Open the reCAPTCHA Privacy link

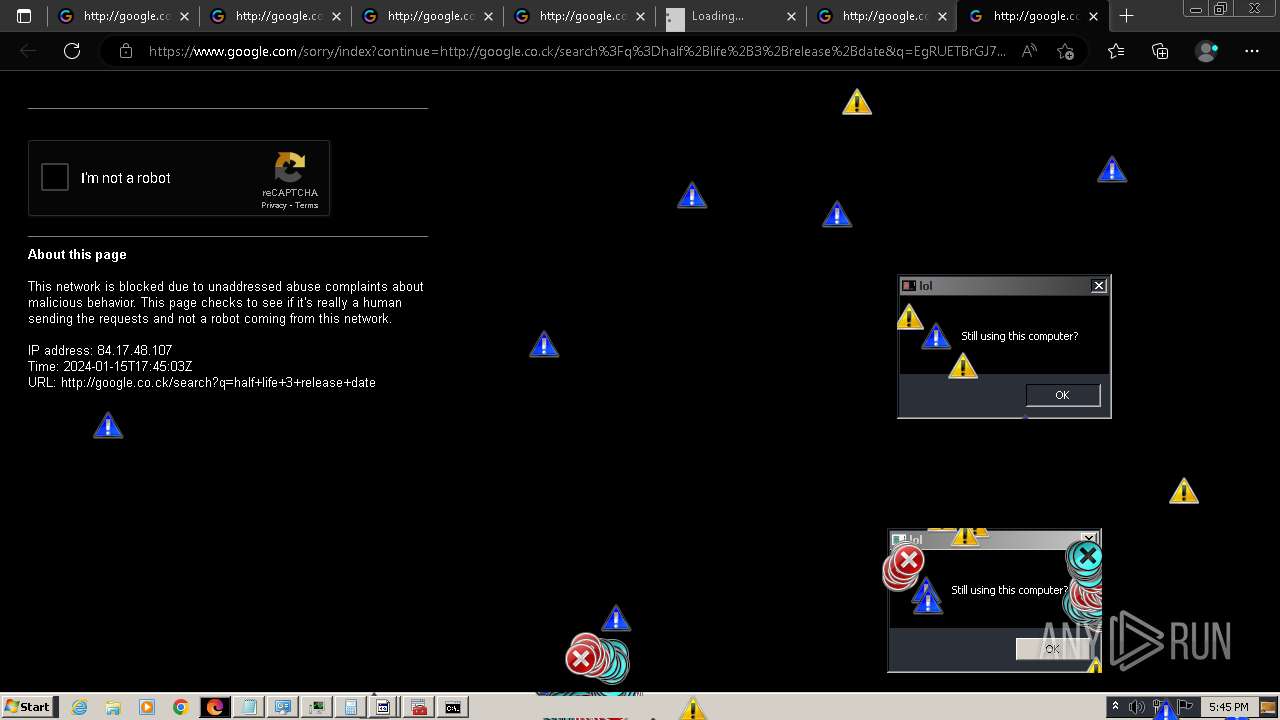coord(274,205)
